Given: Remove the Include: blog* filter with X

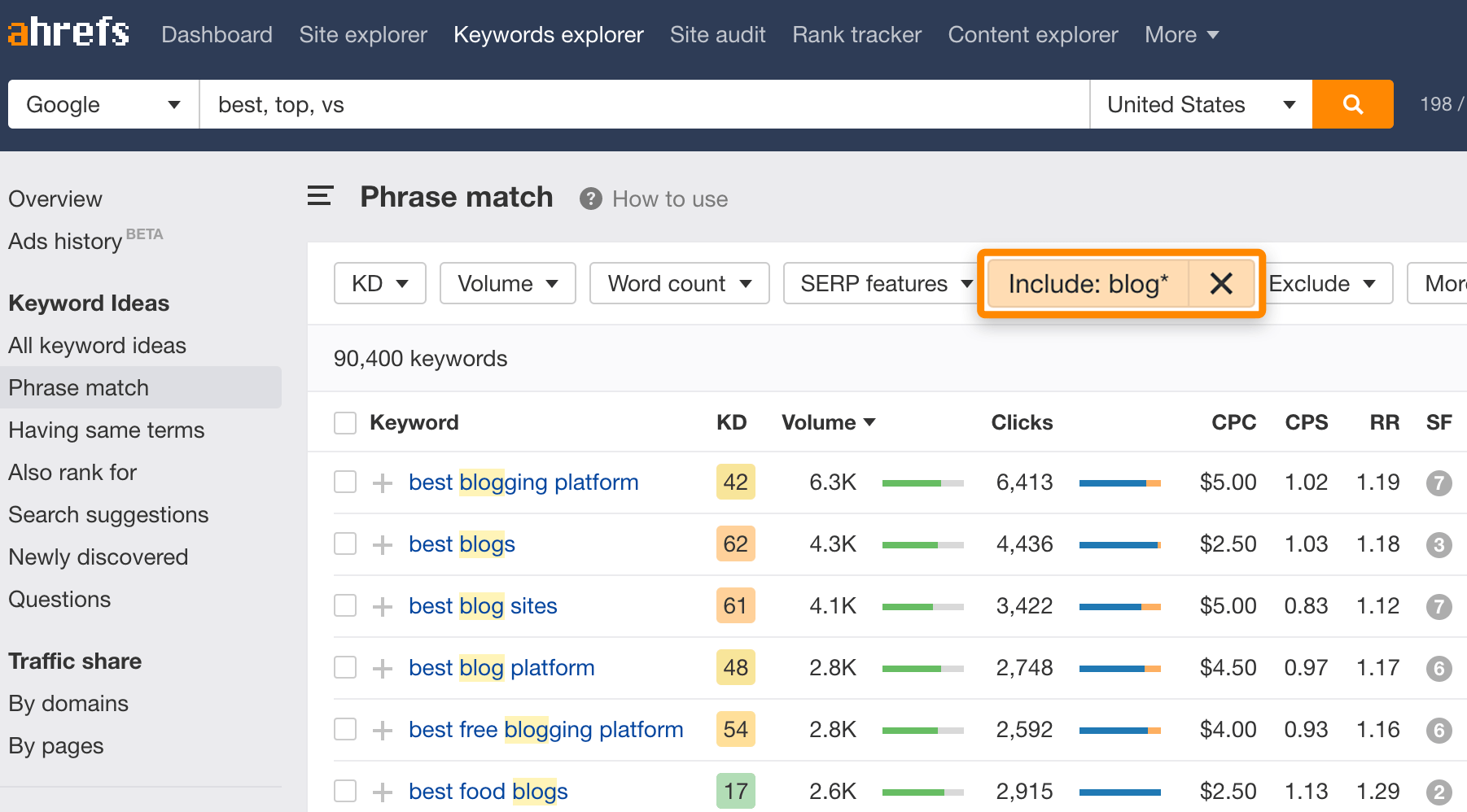Looking at the screenshot, I should click(x=1221, y=284).
